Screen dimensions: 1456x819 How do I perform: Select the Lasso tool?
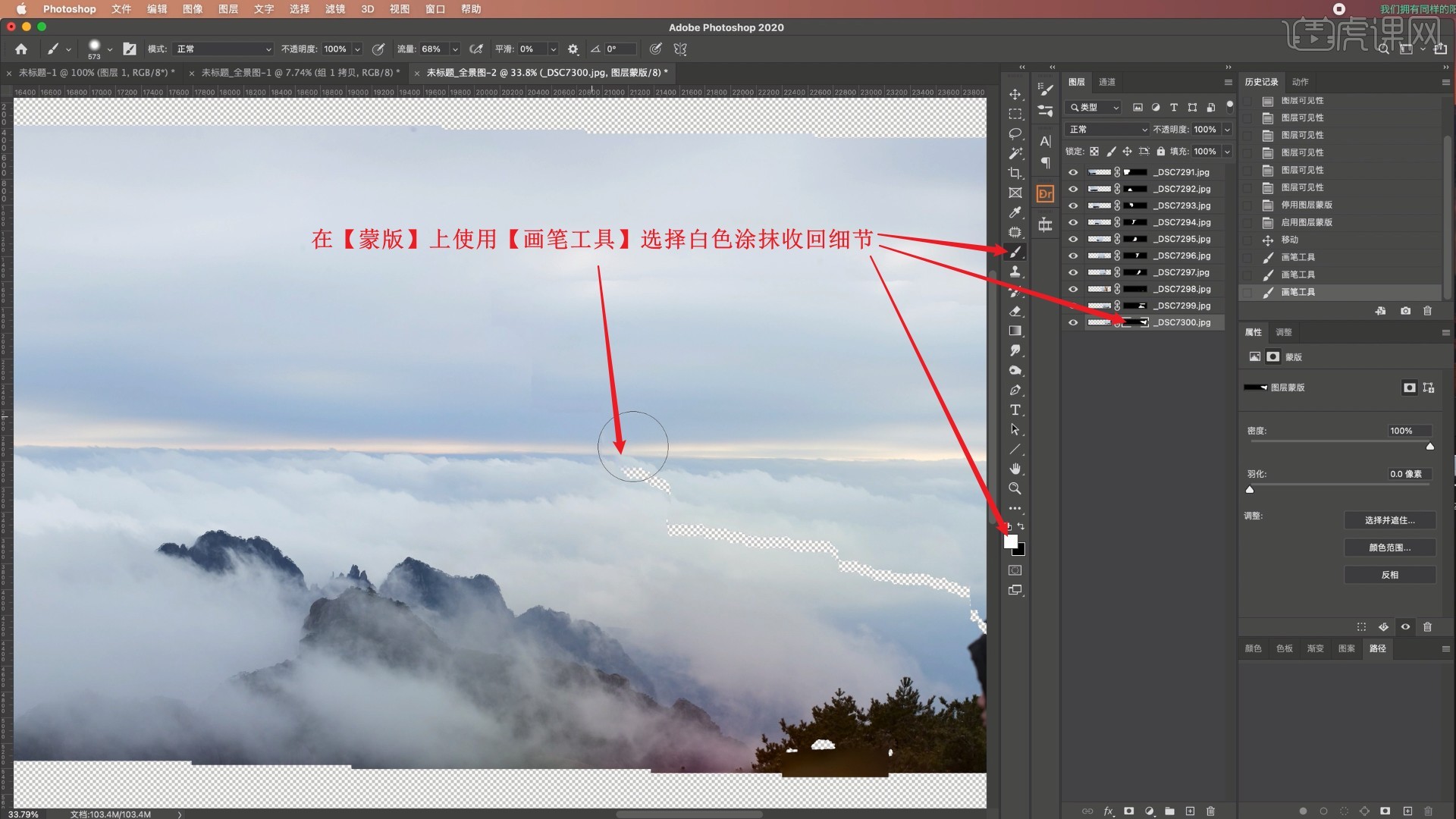coord(1015,133)
